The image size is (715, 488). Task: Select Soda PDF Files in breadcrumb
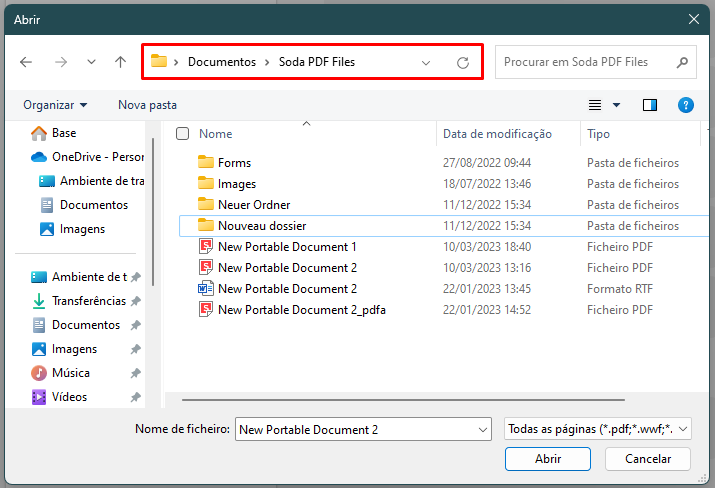317,62
